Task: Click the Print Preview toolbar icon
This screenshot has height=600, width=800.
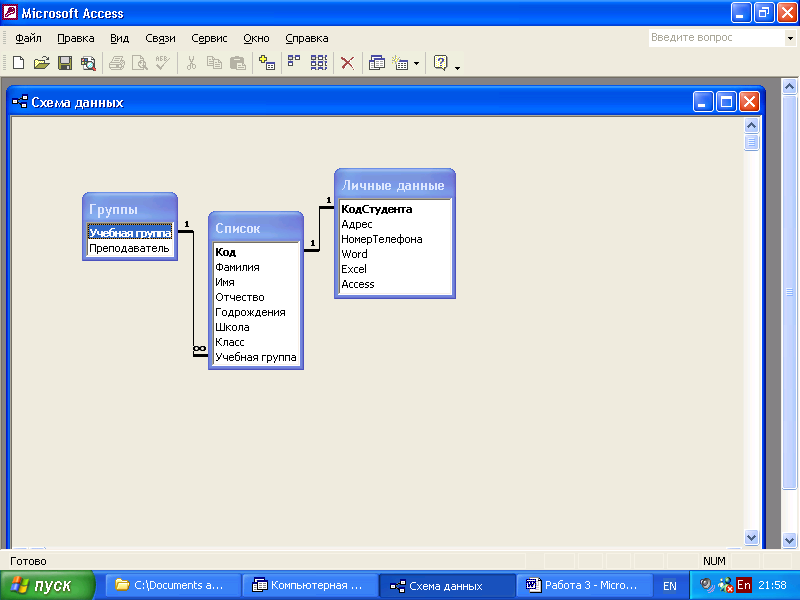Action: (139, 63)
